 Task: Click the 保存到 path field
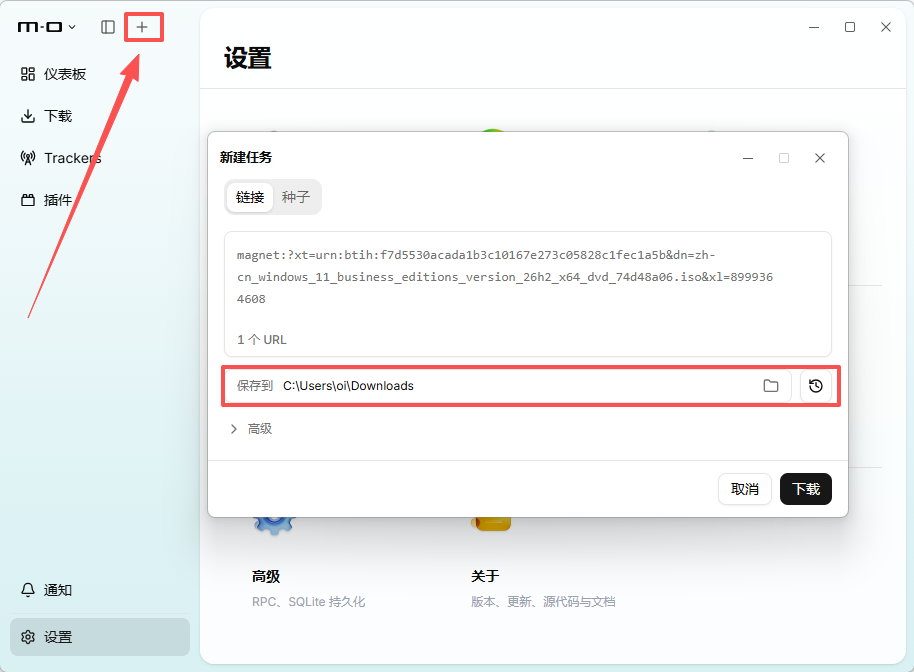pos(506,386)
